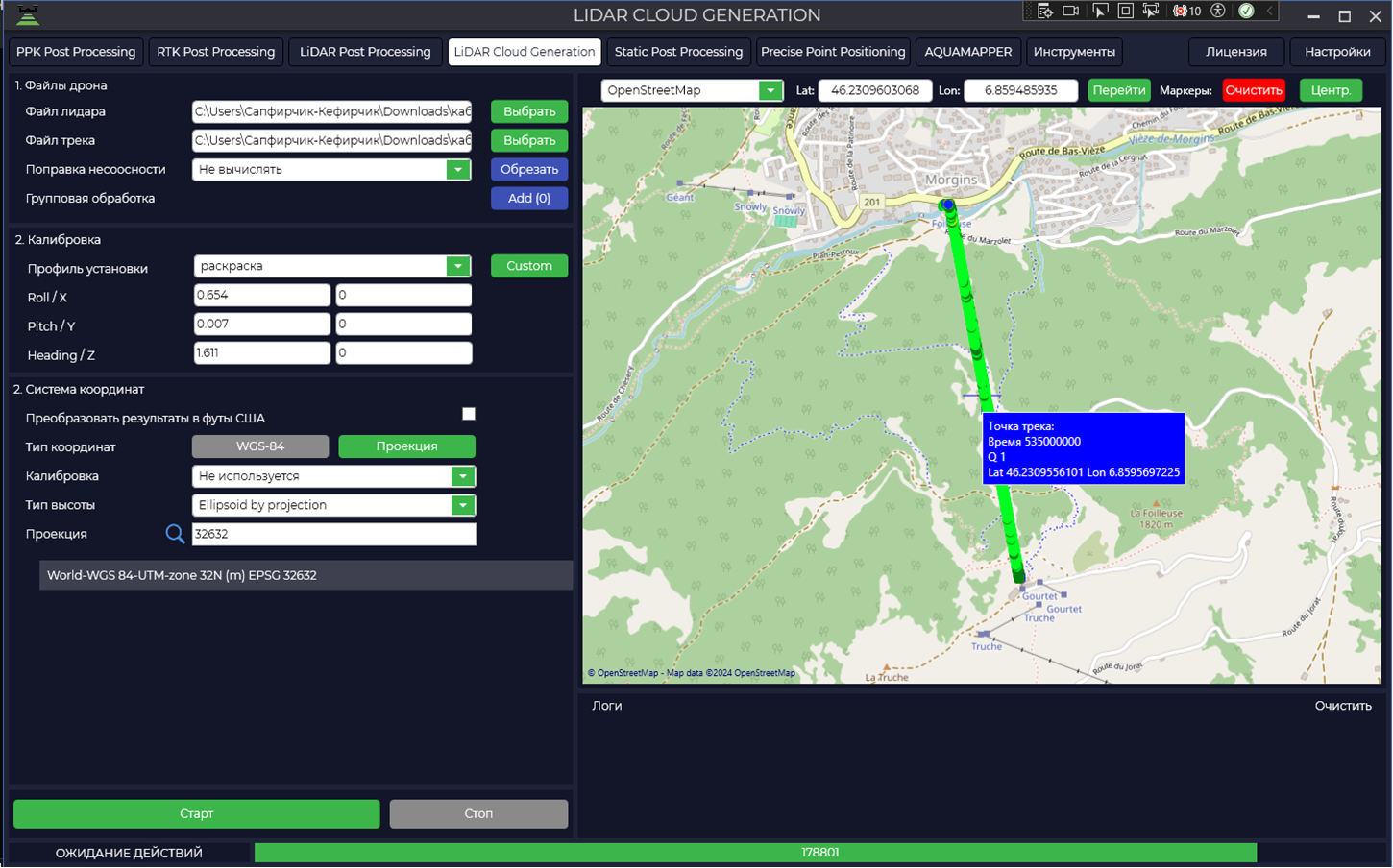Screen dimensions: 1393x868
Task: Select the AQUAMAPPER tab
Action: (968, 52)
